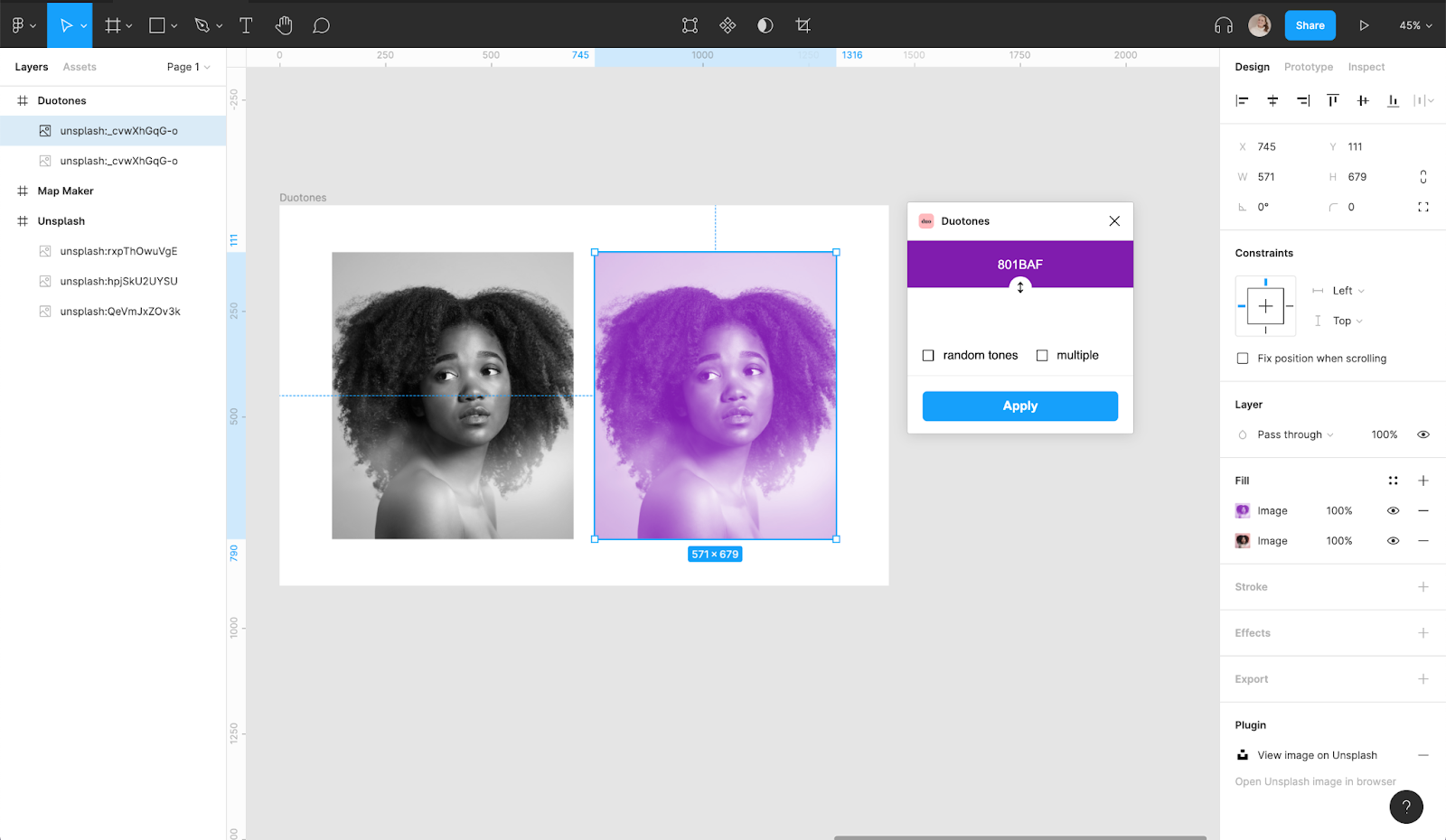Open Frame tool options chevron
This screenshot has width=1446, height=840.
(x=129, y=26)
